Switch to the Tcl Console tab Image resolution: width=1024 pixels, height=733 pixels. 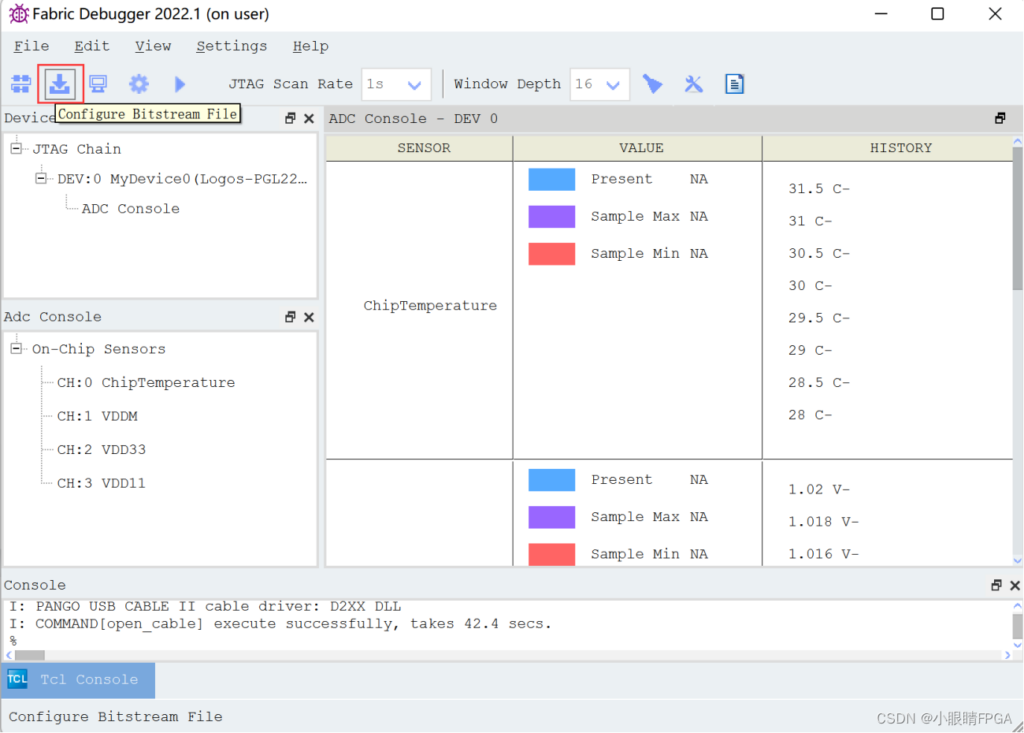80,680
